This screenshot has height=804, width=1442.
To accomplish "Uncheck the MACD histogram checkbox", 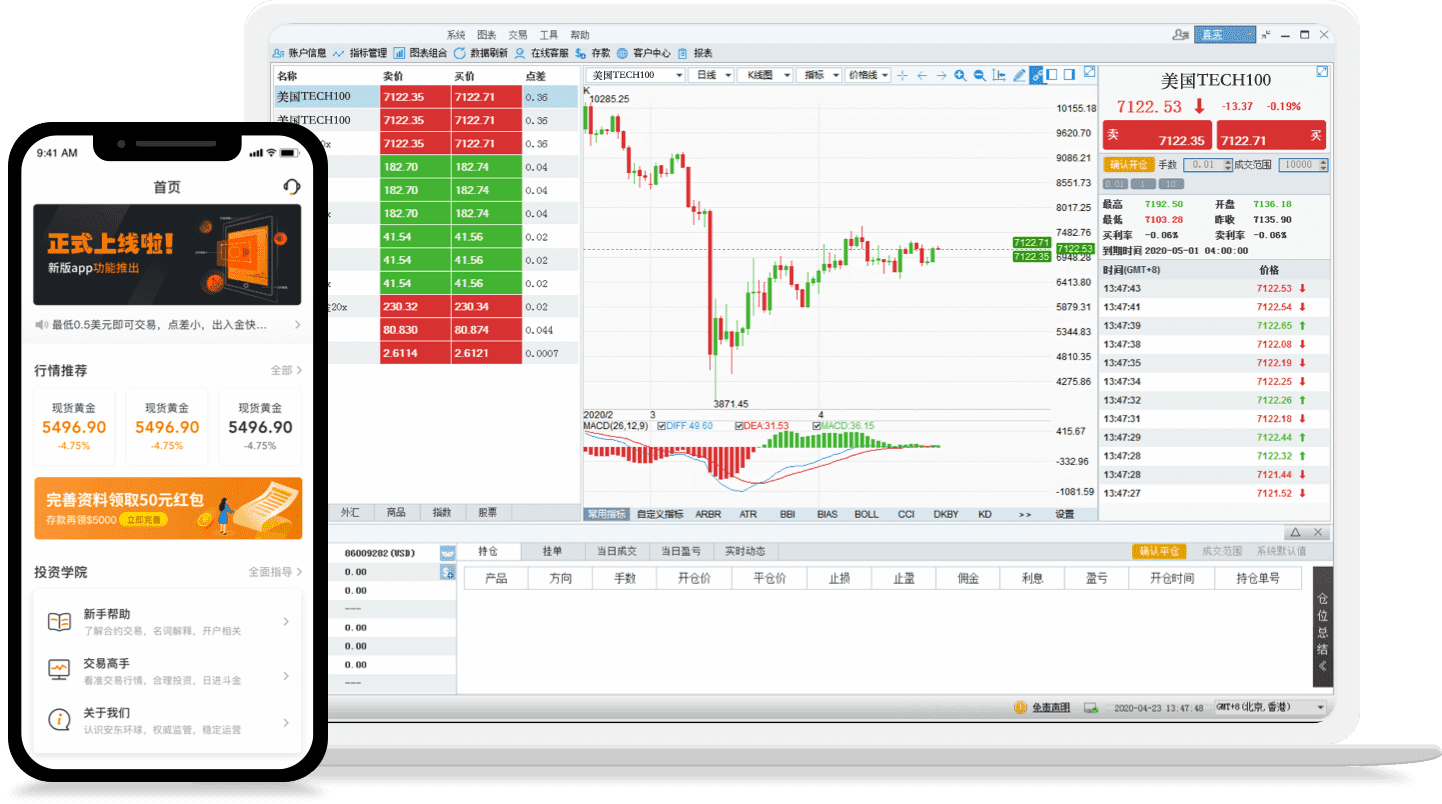I will [818, 426].
